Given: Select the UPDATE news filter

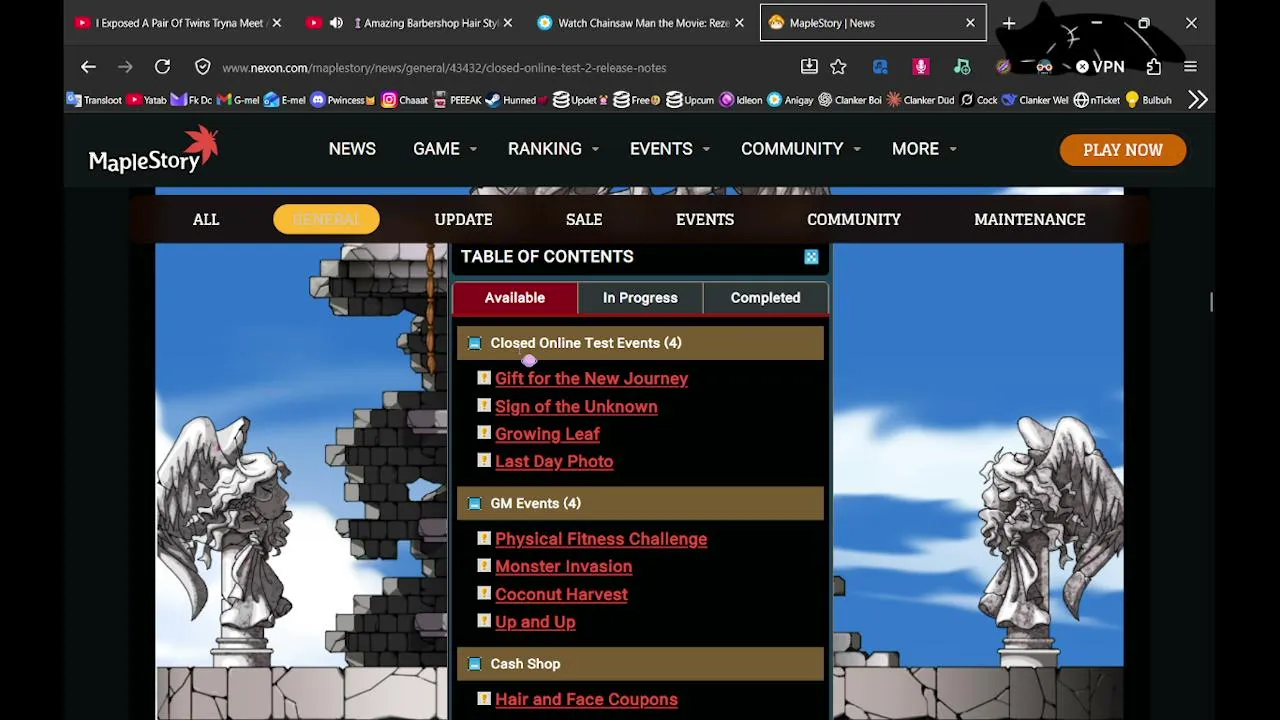Looking at the screenshot, I should [463, 219].
